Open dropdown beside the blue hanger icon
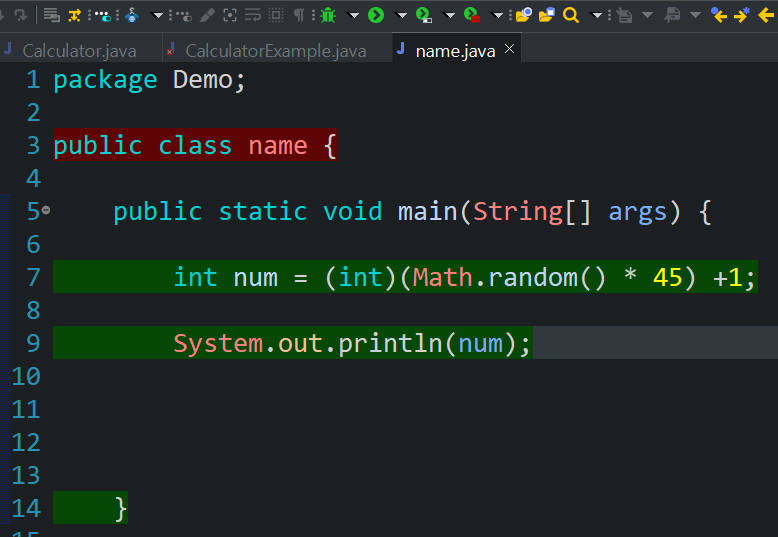778x537 pixels. tap(157, 16)
